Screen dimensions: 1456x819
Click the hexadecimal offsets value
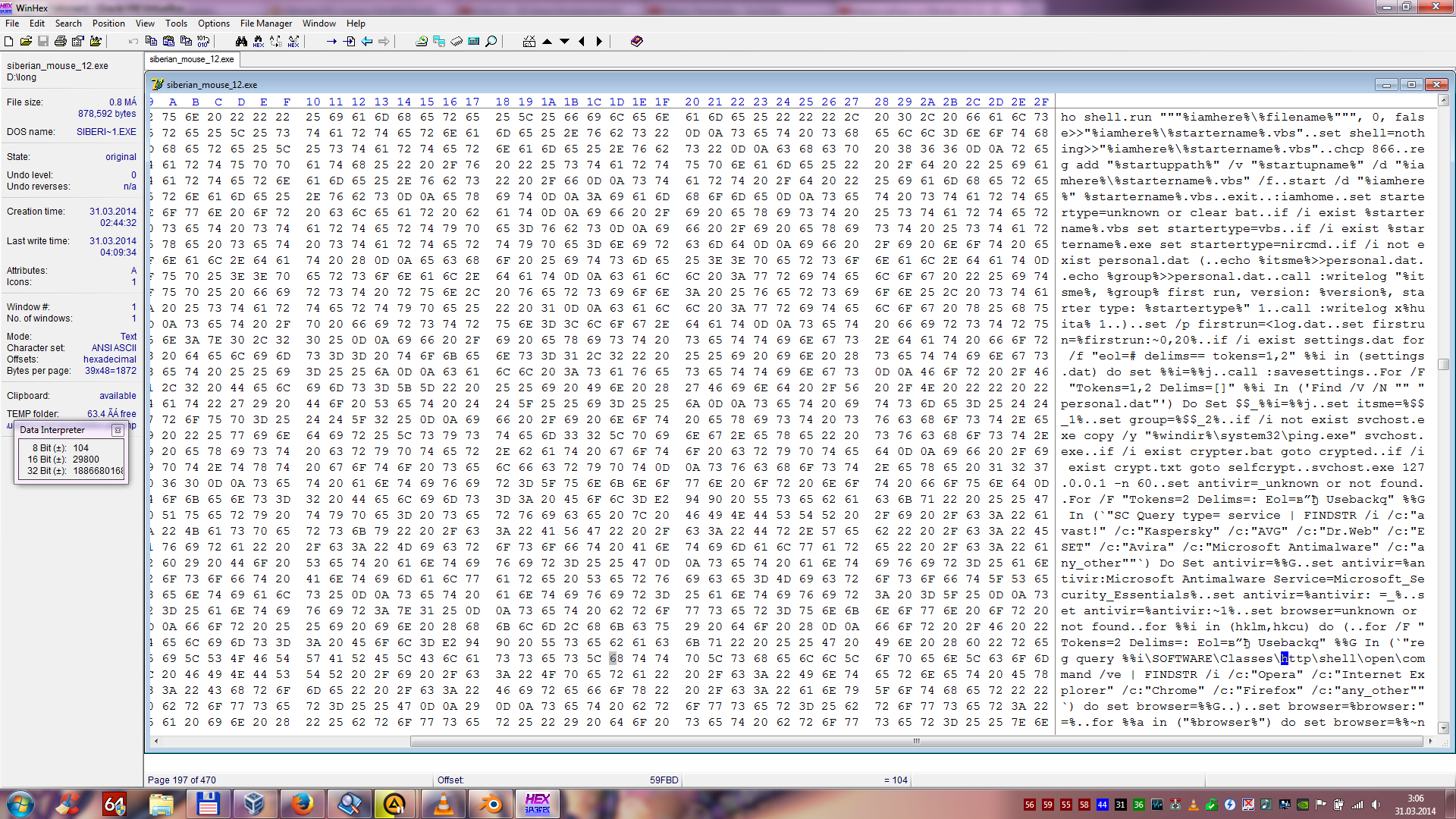click(110, 359)
